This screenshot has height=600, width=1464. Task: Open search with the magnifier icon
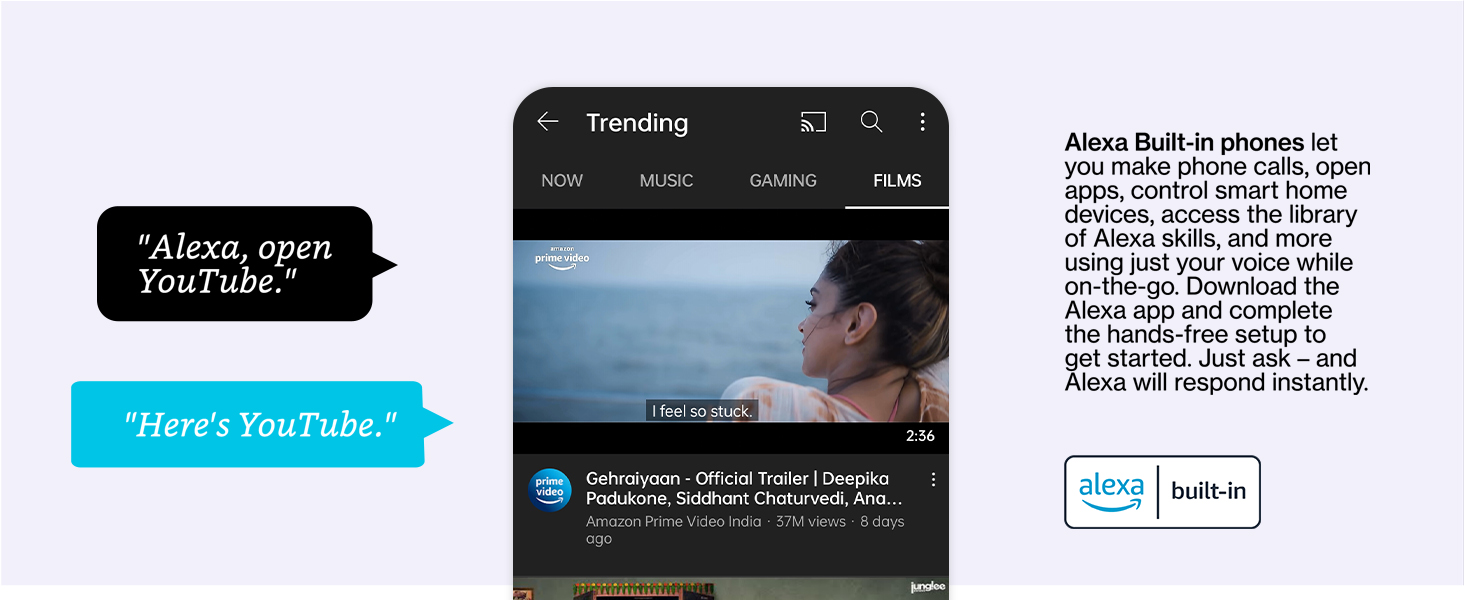(x=871, y=122)
